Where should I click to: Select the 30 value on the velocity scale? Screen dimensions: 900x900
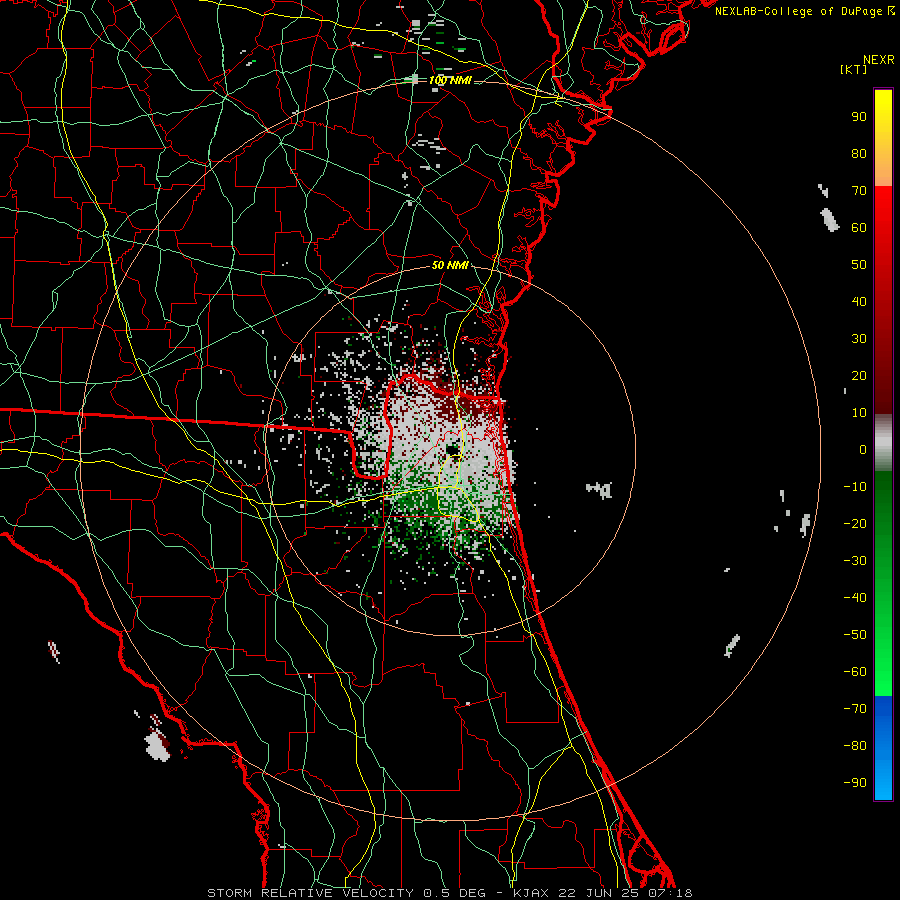pos(859,339)
